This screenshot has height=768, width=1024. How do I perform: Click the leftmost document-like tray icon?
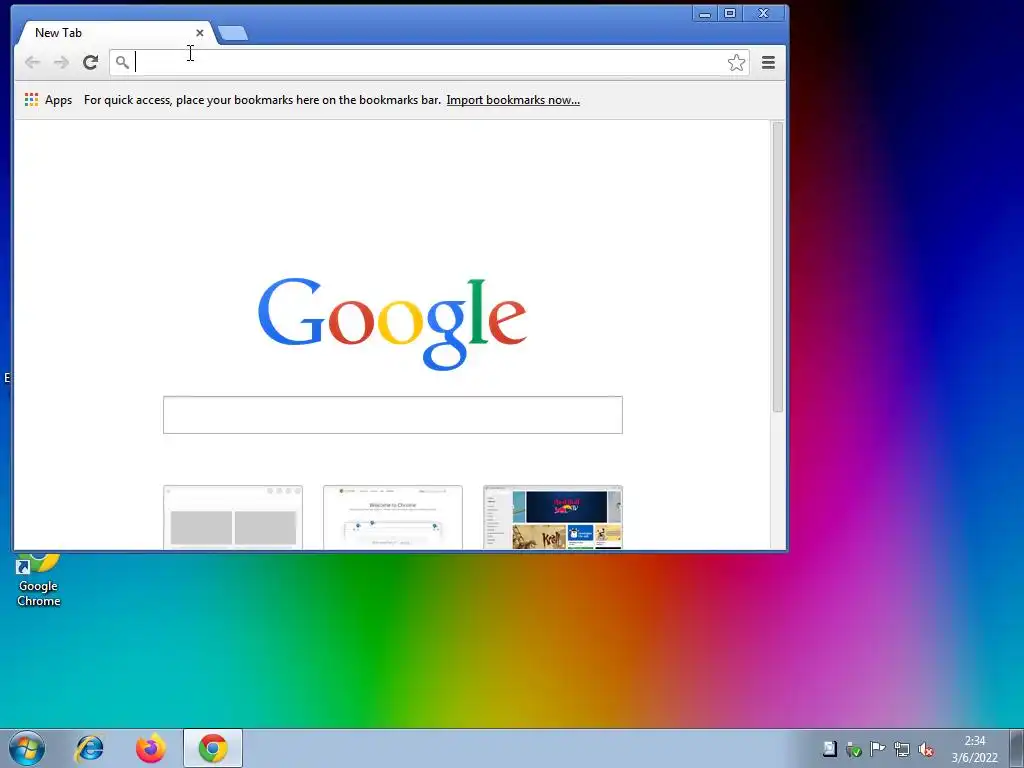coord(829,748)
